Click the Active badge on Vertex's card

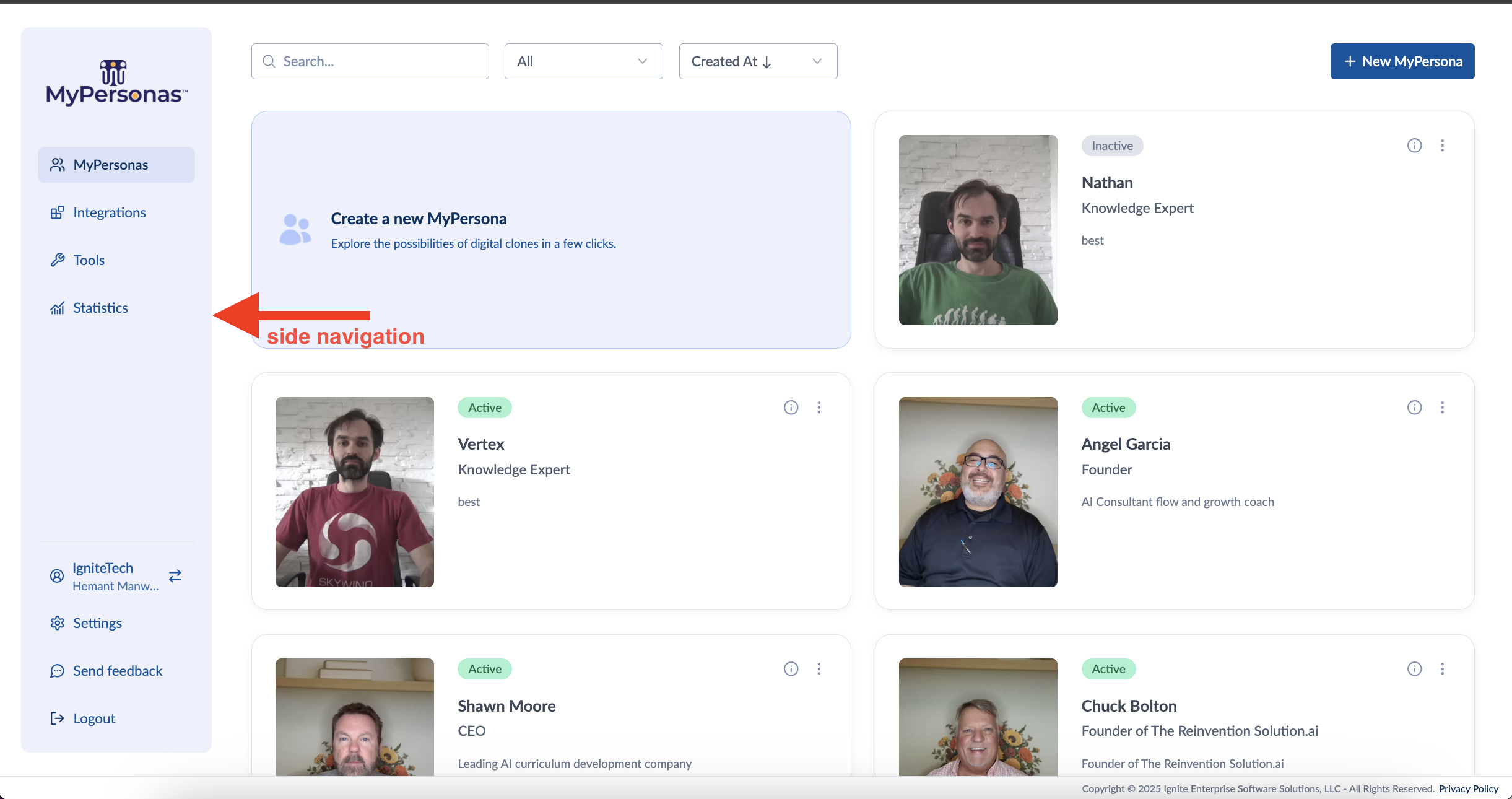pyautogui.click(x=485, y=408)
